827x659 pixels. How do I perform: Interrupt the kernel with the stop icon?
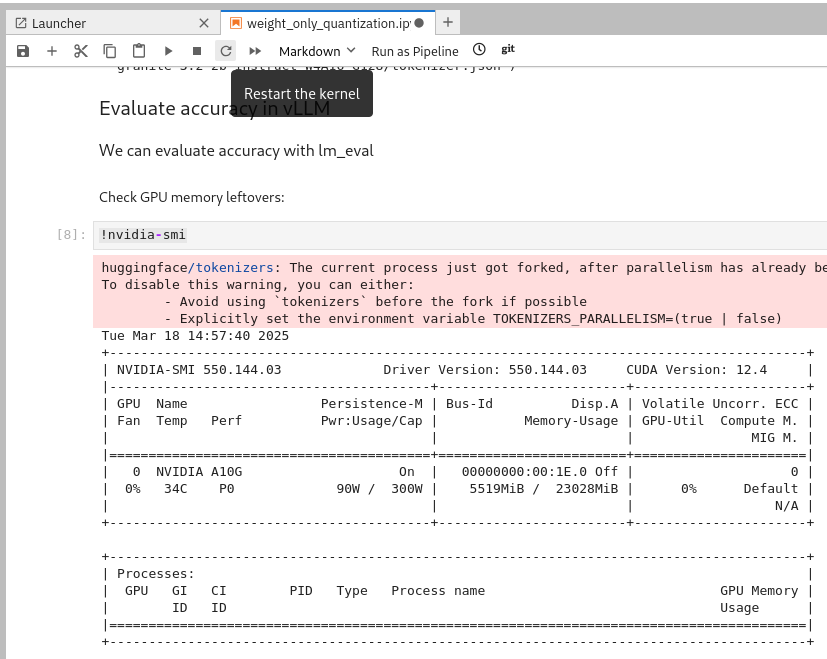point(197,51)
